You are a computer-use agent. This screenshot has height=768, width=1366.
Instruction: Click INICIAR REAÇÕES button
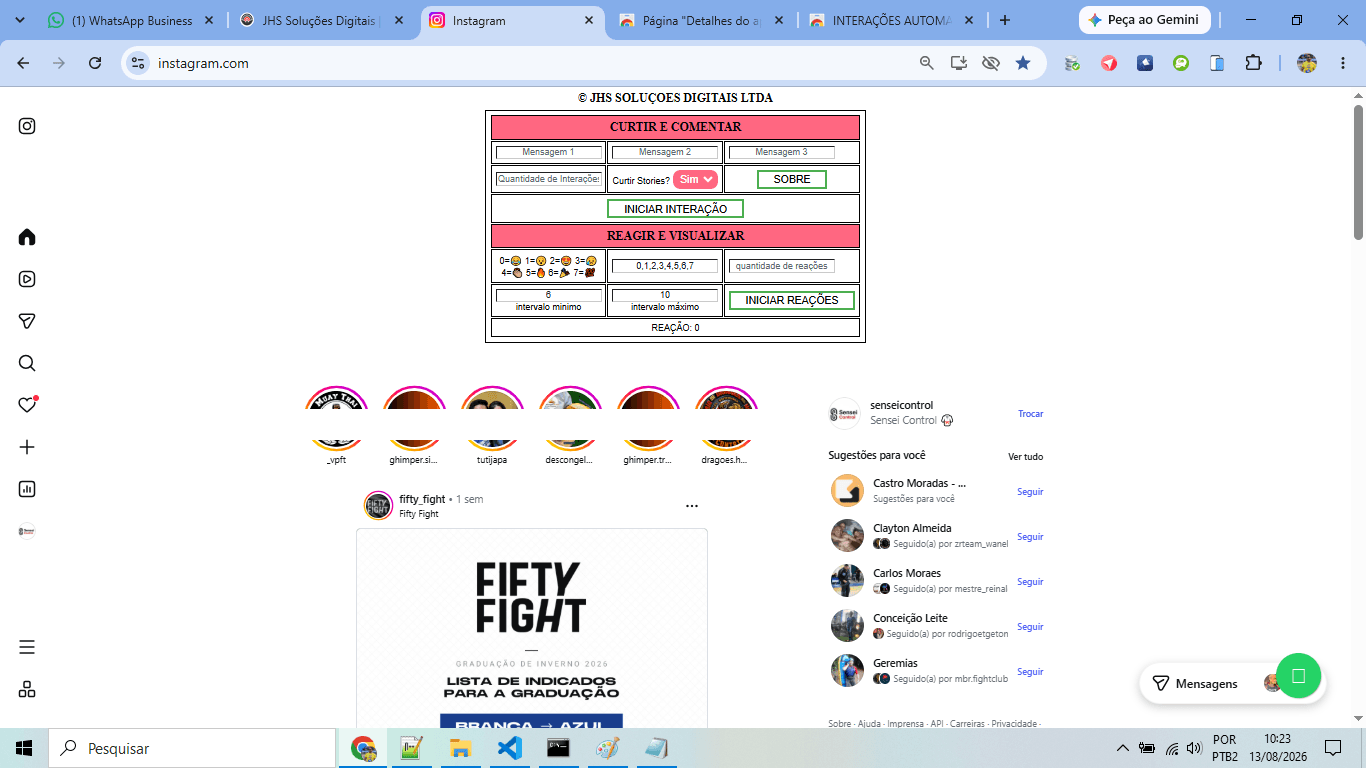point(792,300)
